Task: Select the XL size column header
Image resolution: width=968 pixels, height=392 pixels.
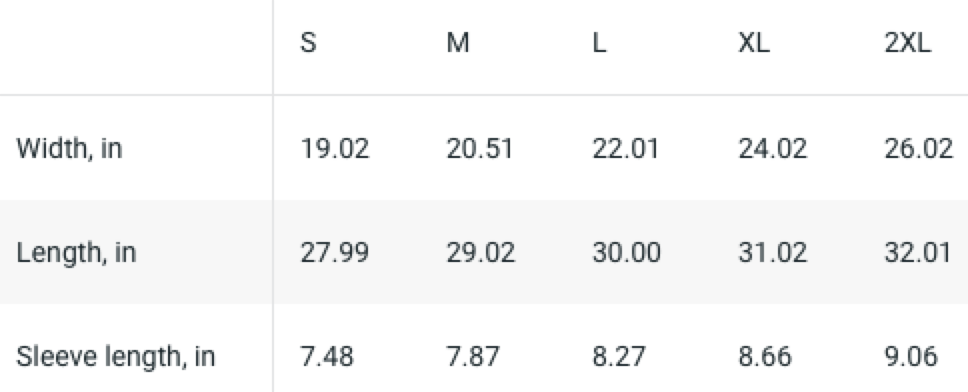Action: pos(754,43)
